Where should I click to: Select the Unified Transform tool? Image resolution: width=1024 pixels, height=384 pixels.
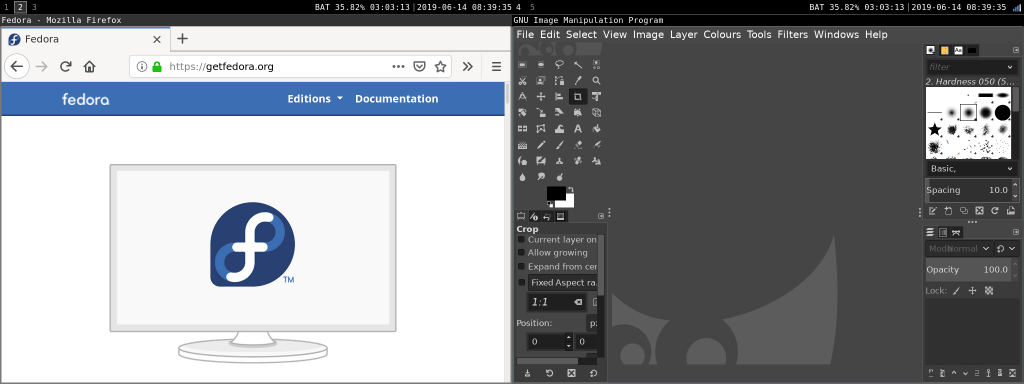[596, 97]
